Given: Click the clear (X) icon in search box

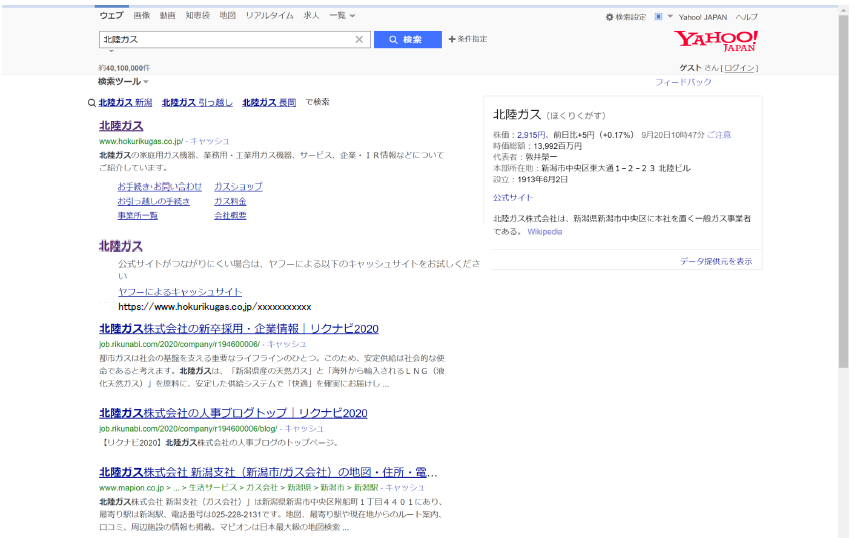Looking at the screenshot, I should pyautogui.click(x=359, y=40).
